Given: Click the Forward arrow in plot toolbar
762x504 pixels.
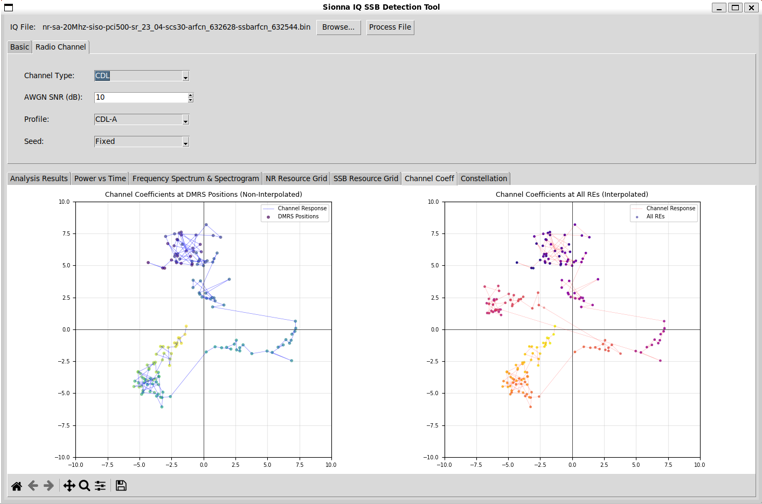Looking at the screenshot, I should coord(48,486).
